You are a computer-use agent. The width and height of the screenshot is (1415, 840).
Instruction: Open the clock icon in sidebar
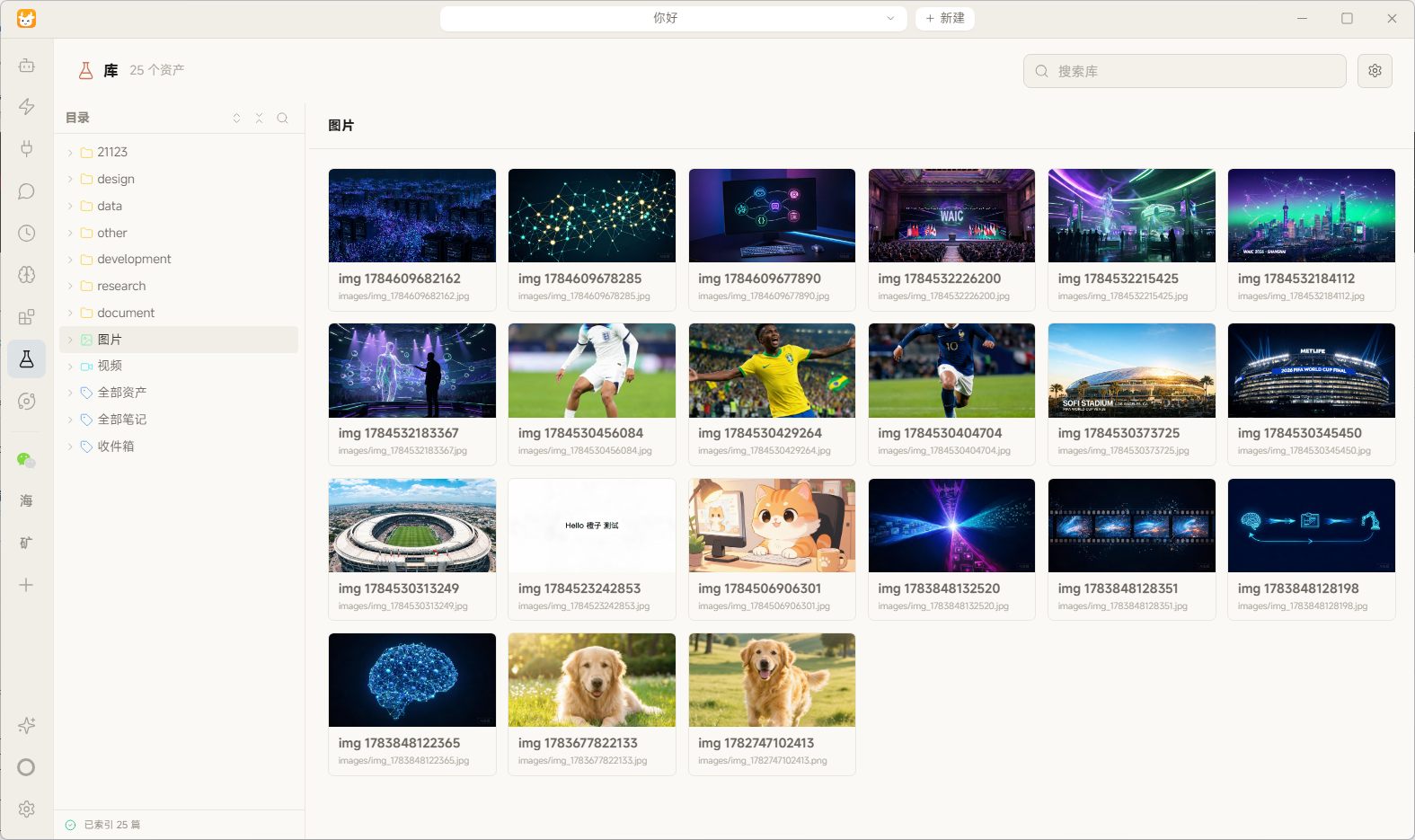pyautogui.click(x=27, y=234)
